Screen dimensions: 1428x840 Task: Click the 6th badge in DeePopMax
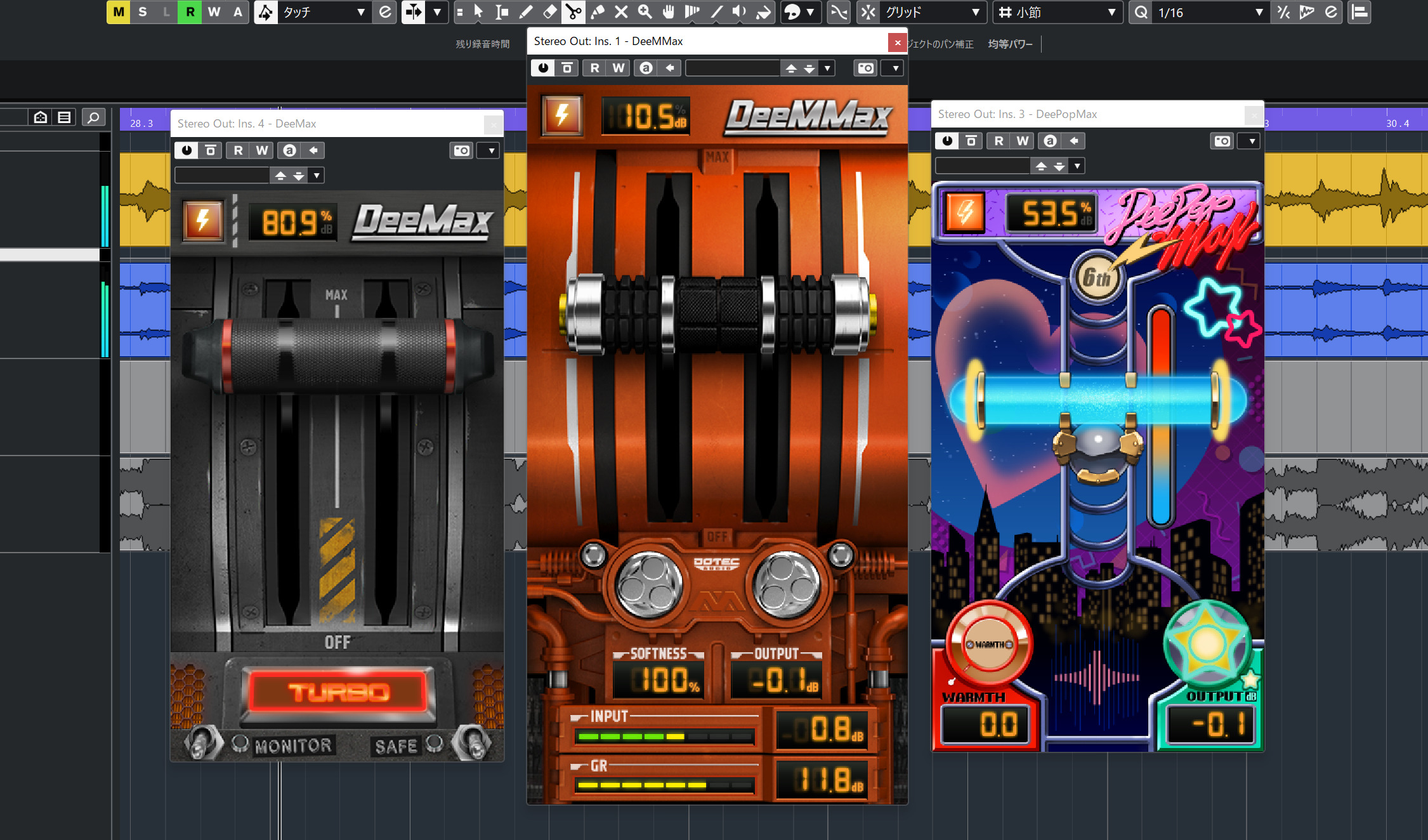(1097, 277)
